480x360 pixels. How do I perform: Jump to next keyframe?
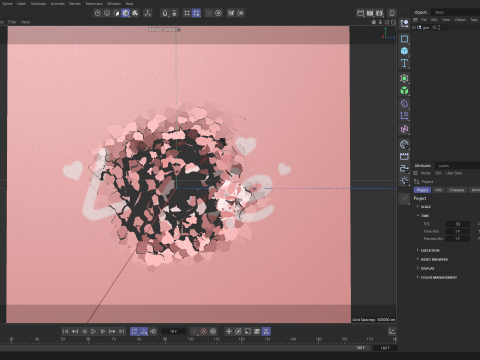click(x=112, y=331)
